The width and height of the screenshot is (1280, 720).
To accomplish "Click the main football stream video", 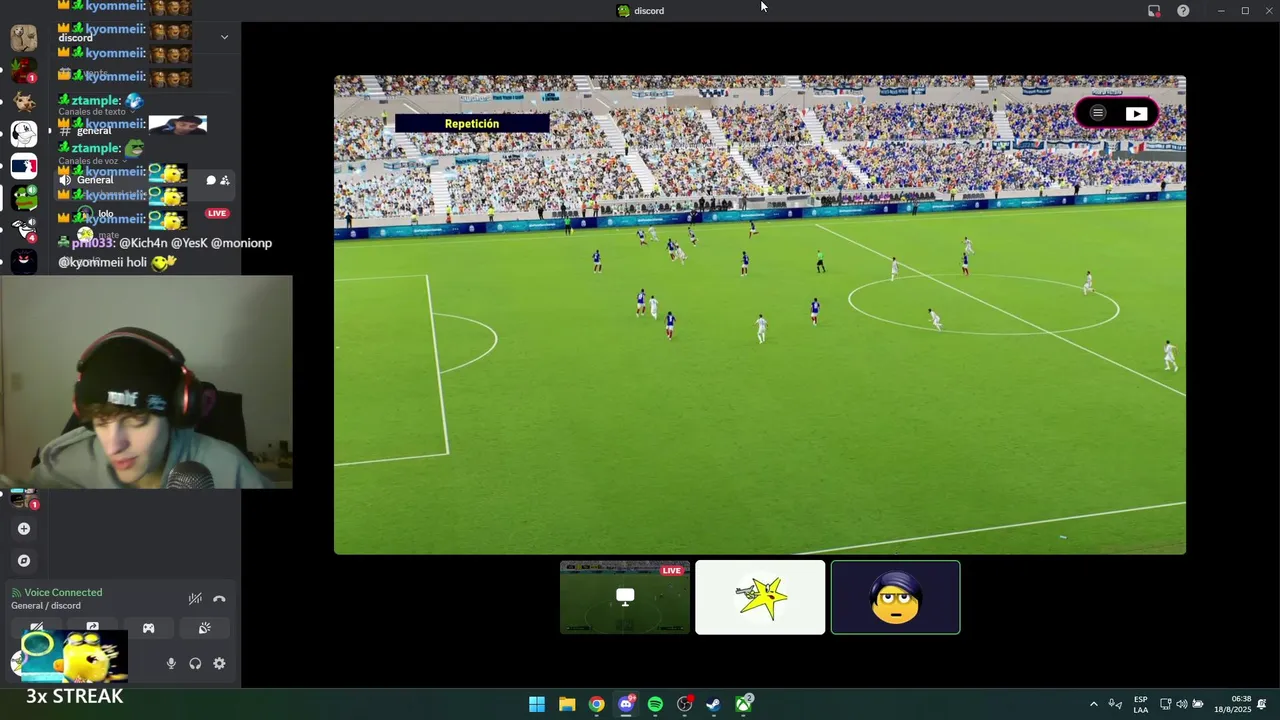I will tap(760, 315).
